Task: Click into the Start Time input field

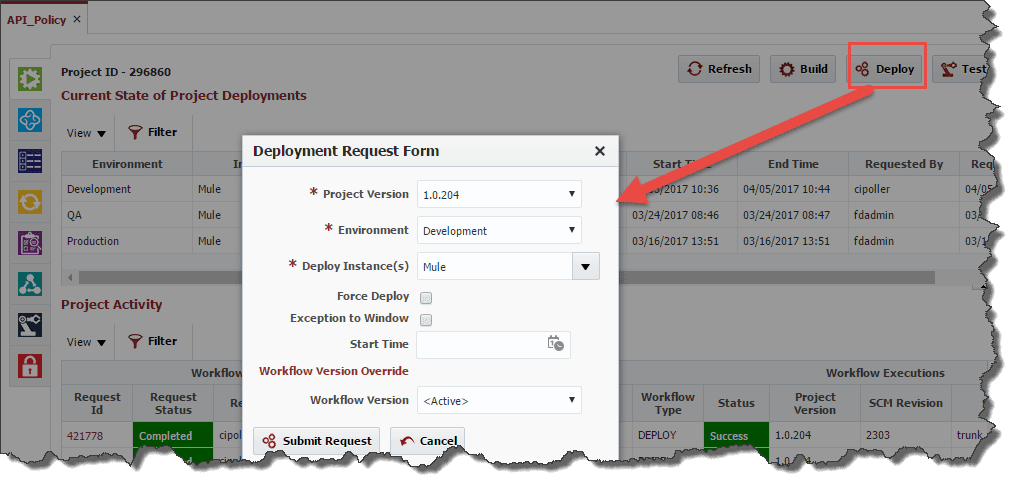Action: tap(480, 345)
